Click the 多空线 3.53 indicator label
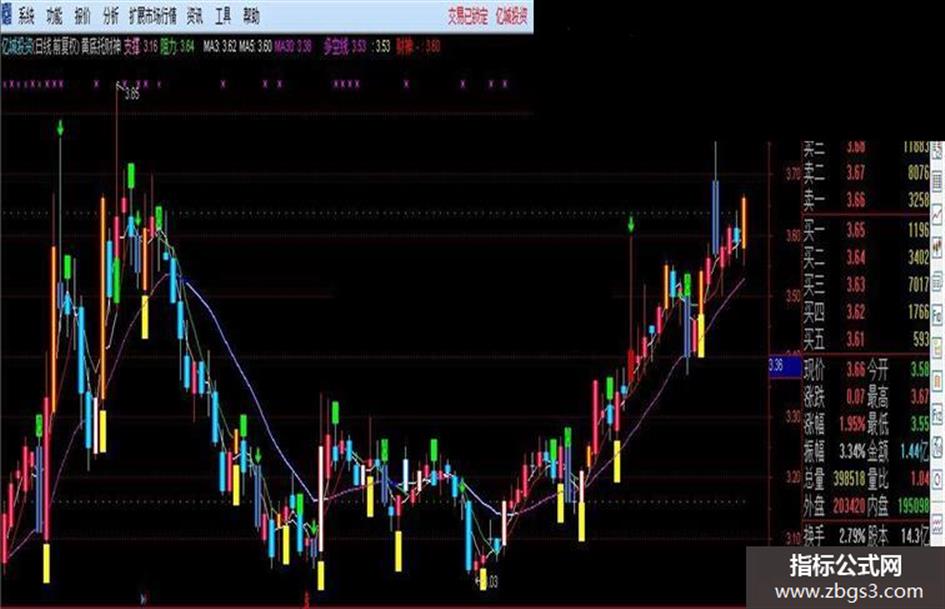 pos(344,47)
